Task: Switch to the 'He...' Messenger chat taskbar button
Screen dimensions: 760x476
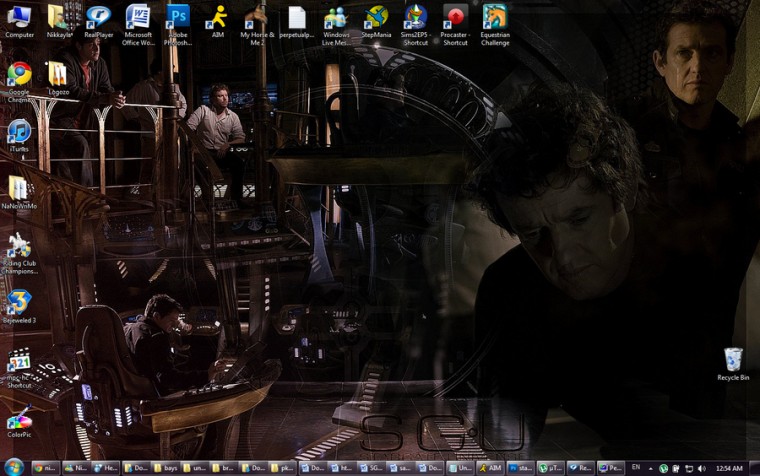Action: point(106,468)
